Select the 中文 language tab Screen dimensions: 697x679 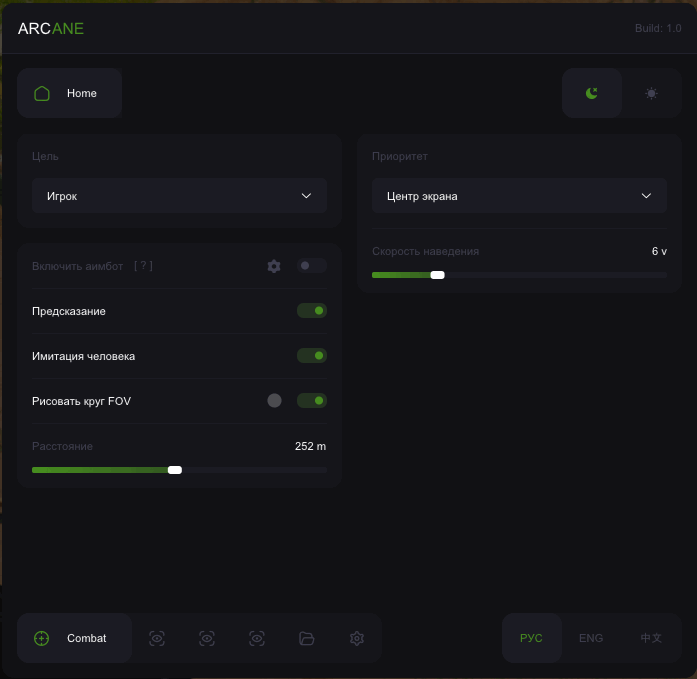coord(651,638)
